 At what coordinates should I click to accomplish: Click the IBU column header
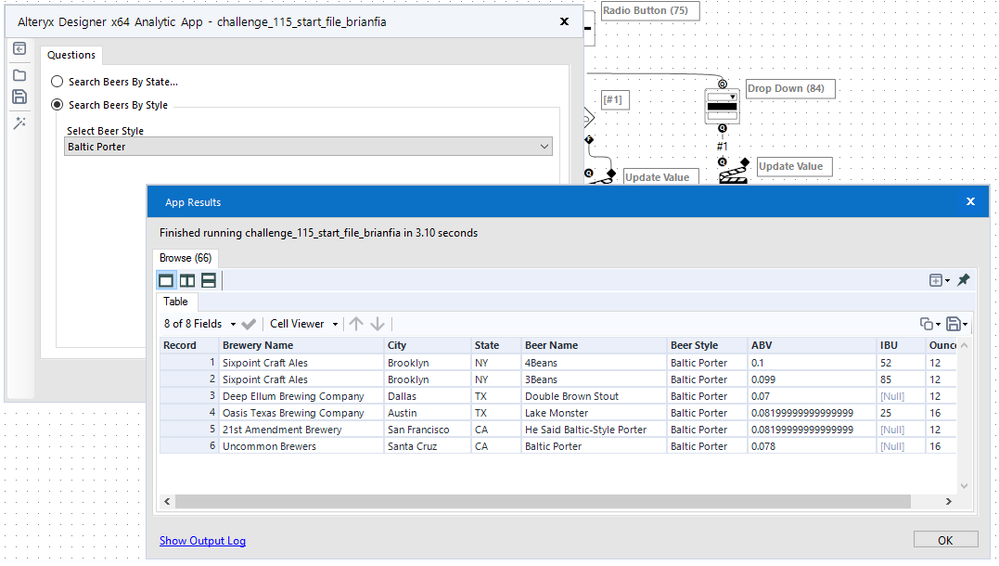[x=901, y=345]
